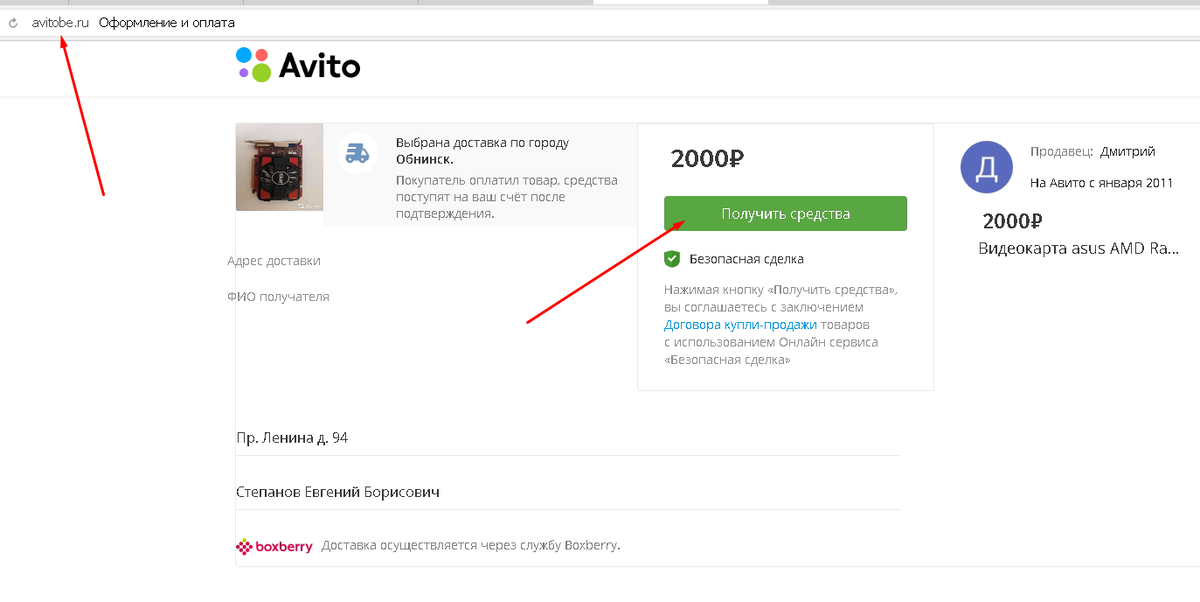The image size is (1200, 602).
Task: Select the seller name Дмитрий
Action: [x=1127, y=152]
